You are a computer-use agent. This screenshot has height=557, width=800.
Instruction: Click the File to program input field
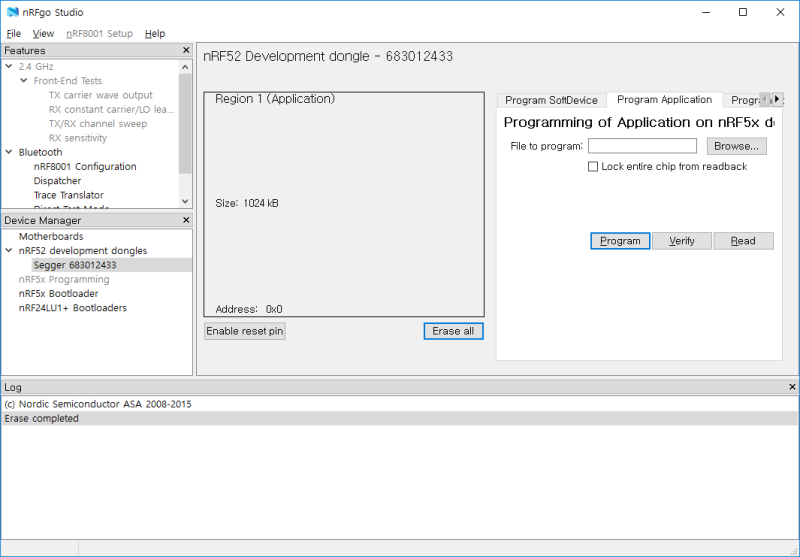click(x=642, y=146)
